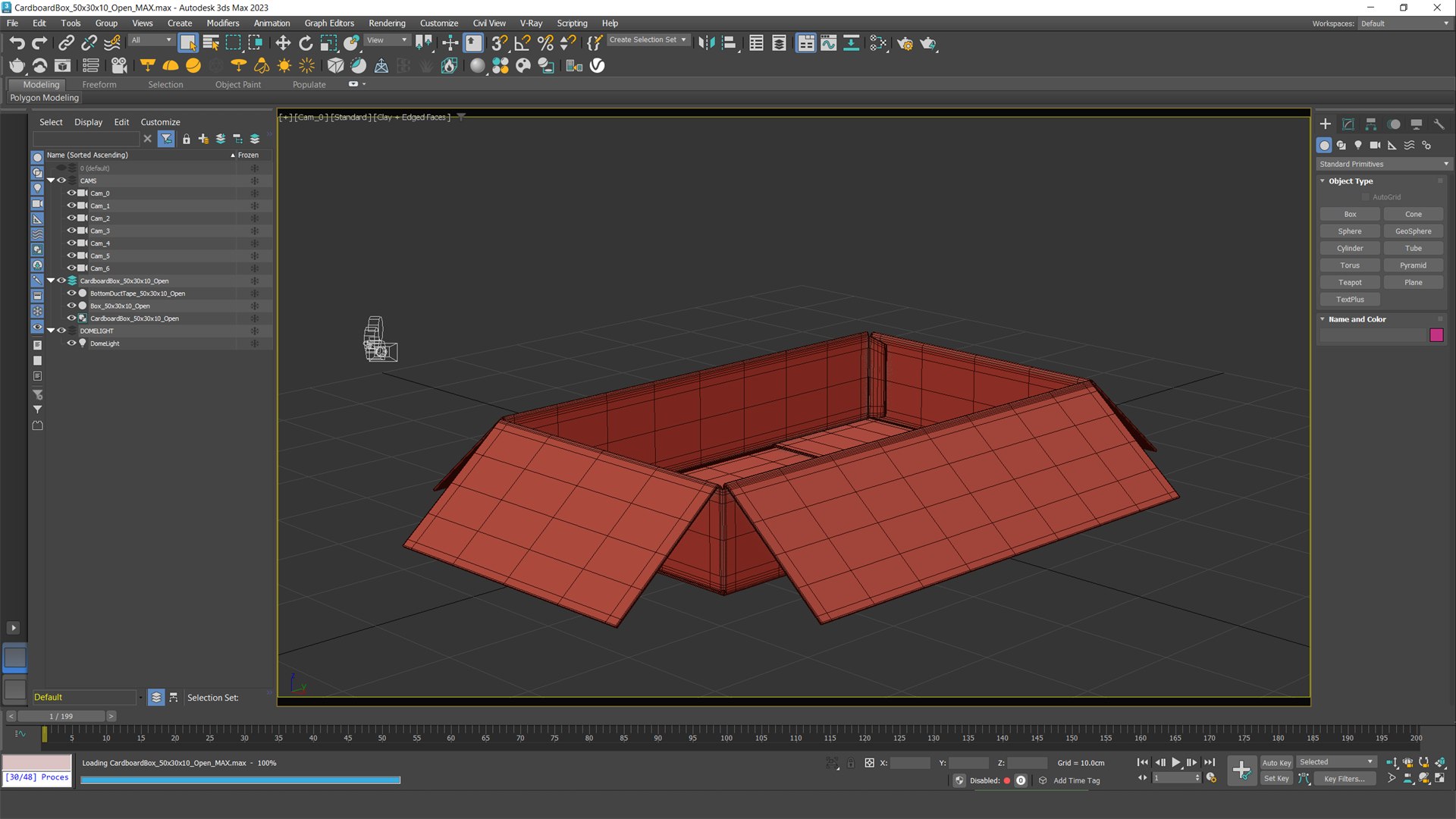Select the Cameras category in Create panel
This screenshot has height=819, width=1456.
pos(1375,145)
